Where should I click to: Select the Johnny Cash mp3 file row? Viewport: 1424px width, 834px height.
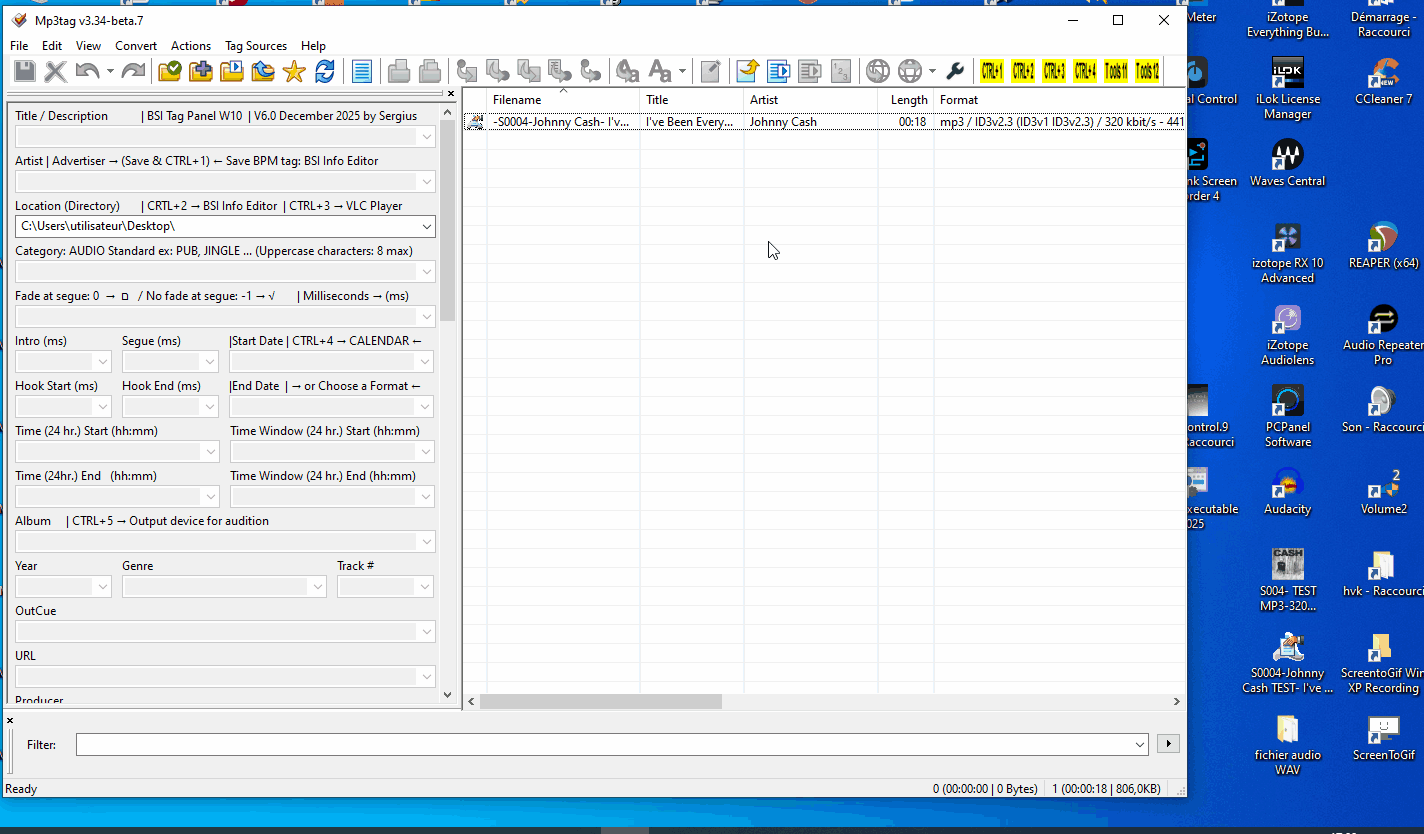(824, 122)
